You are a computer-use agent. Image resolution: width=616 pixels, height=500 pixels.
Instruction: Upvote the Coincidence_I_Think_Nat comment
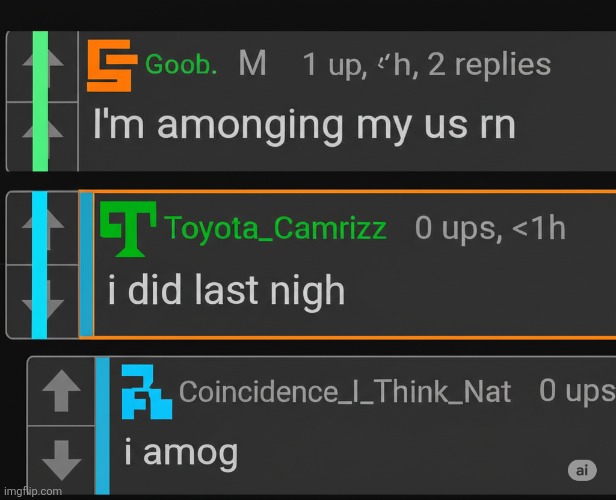tap(61, 391)
